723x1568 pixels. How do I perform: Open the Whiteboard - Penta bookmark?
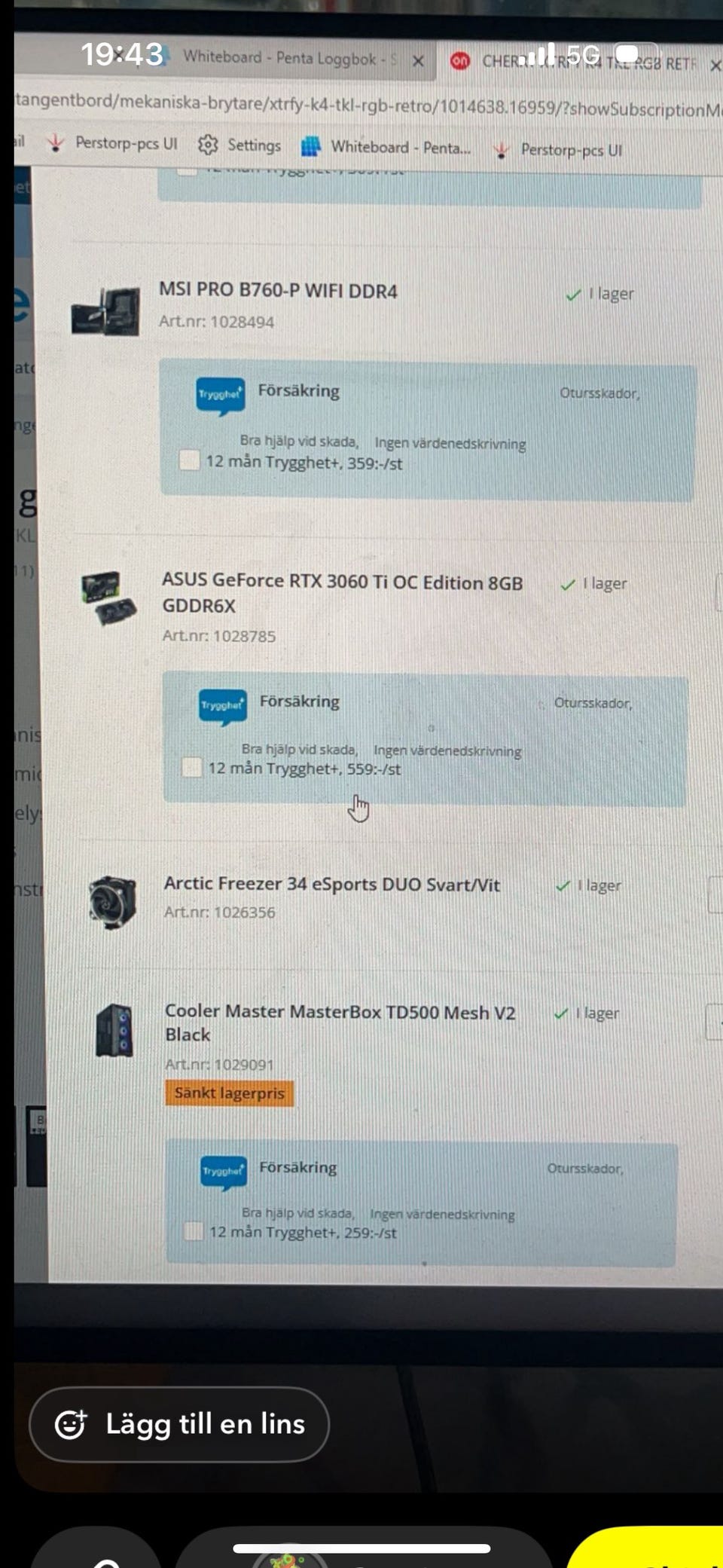[x=386, y=147]
